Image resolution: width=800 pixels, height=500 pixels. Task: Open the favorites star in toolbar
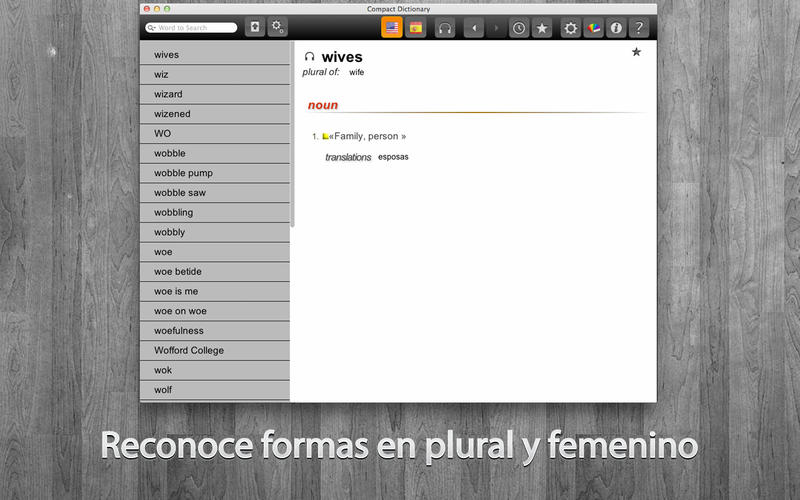point(542,28)
